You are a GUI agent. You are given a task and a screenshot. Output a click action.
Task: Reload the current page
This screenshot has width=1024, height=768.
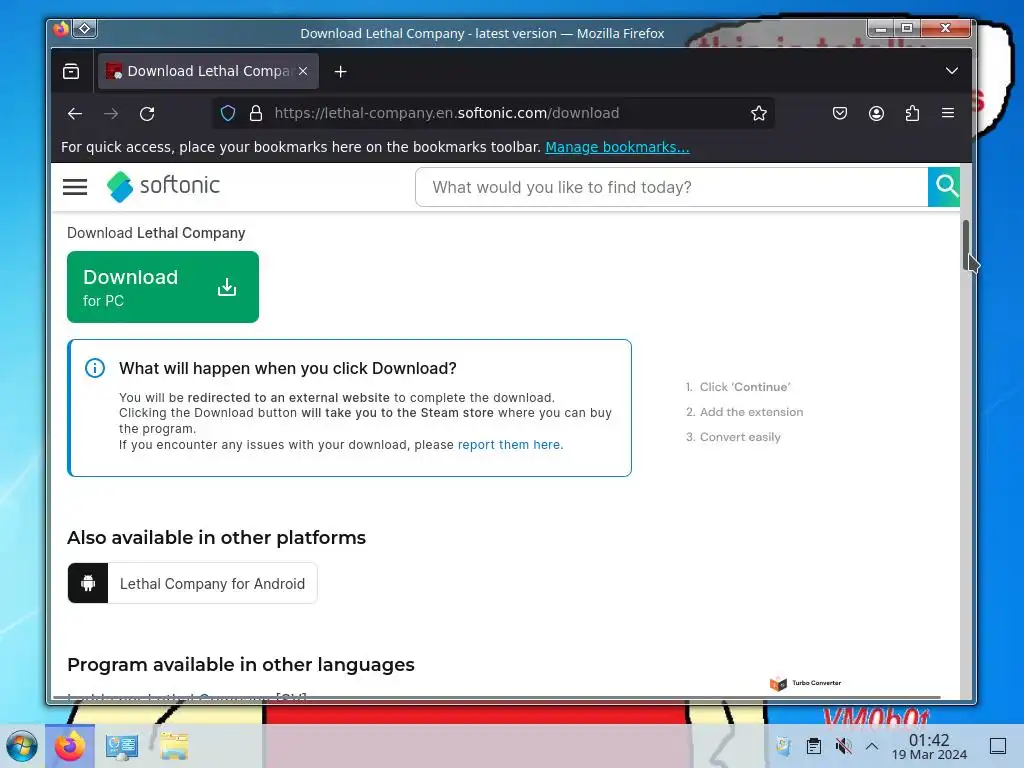click(x=147, y=114)
